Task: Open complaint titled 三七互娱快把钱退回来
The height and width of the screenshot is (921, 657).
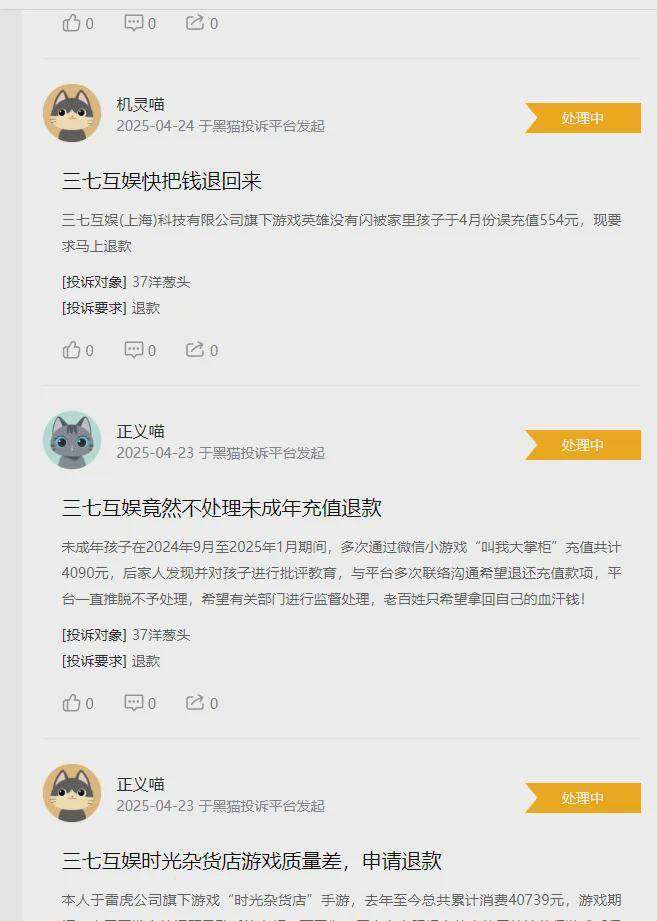Action: click(x=161, y=181)
